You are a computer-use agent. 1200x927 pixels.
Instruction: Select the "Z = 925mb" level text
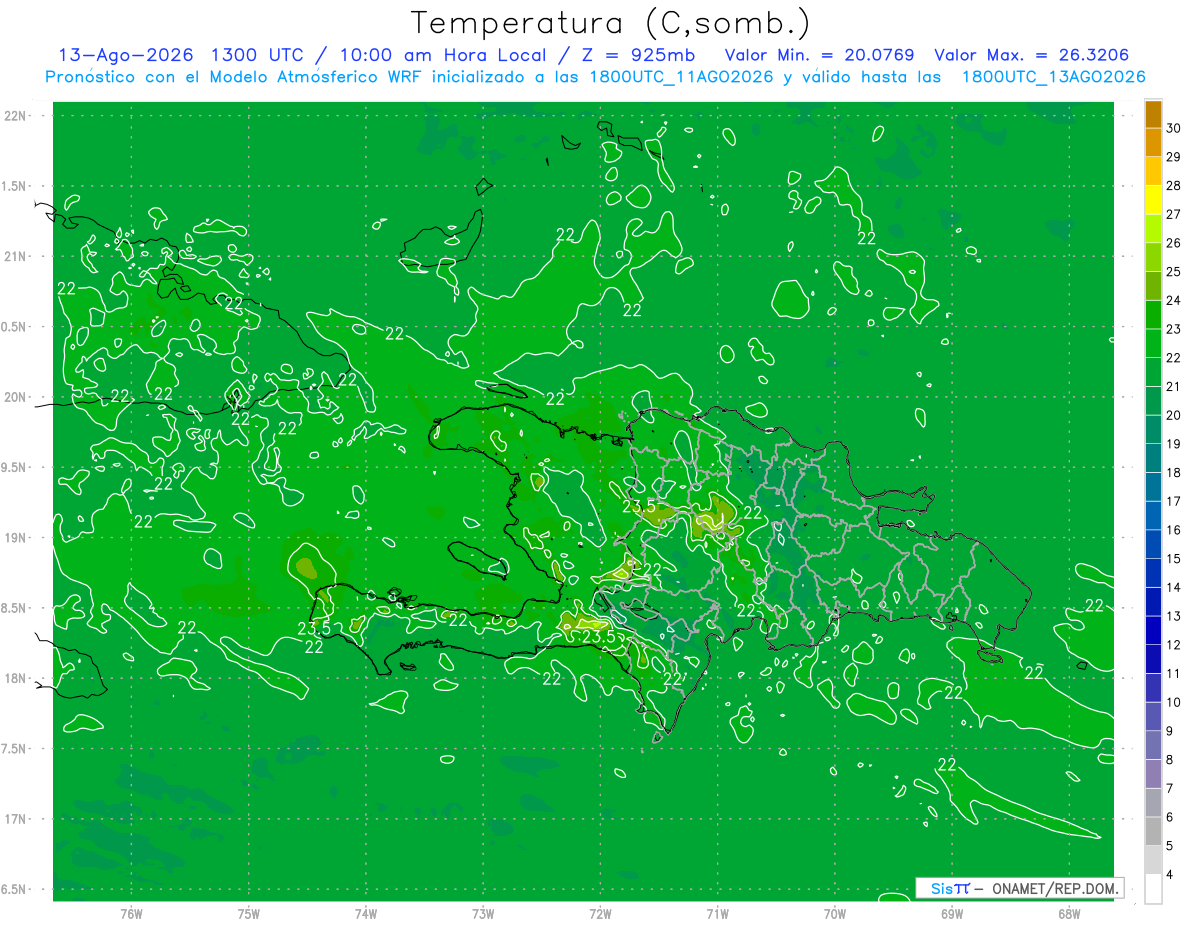pyautogui.click(x=638, y=55)
